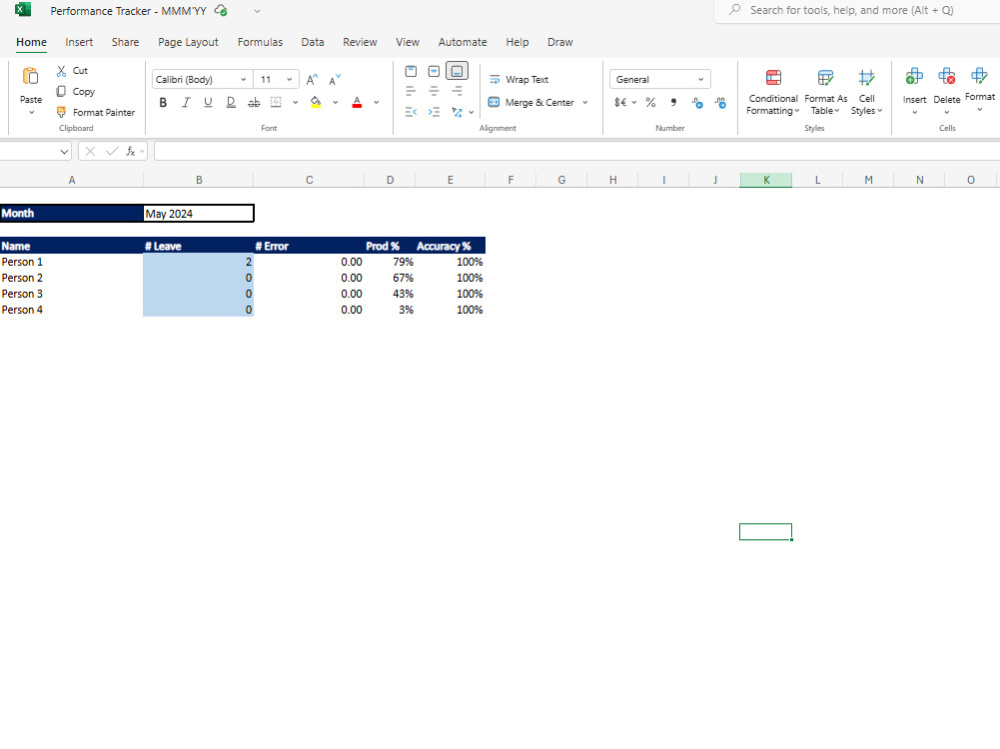
Task: Click the Excel app logo icon
Action: click(x=22, y=10)
